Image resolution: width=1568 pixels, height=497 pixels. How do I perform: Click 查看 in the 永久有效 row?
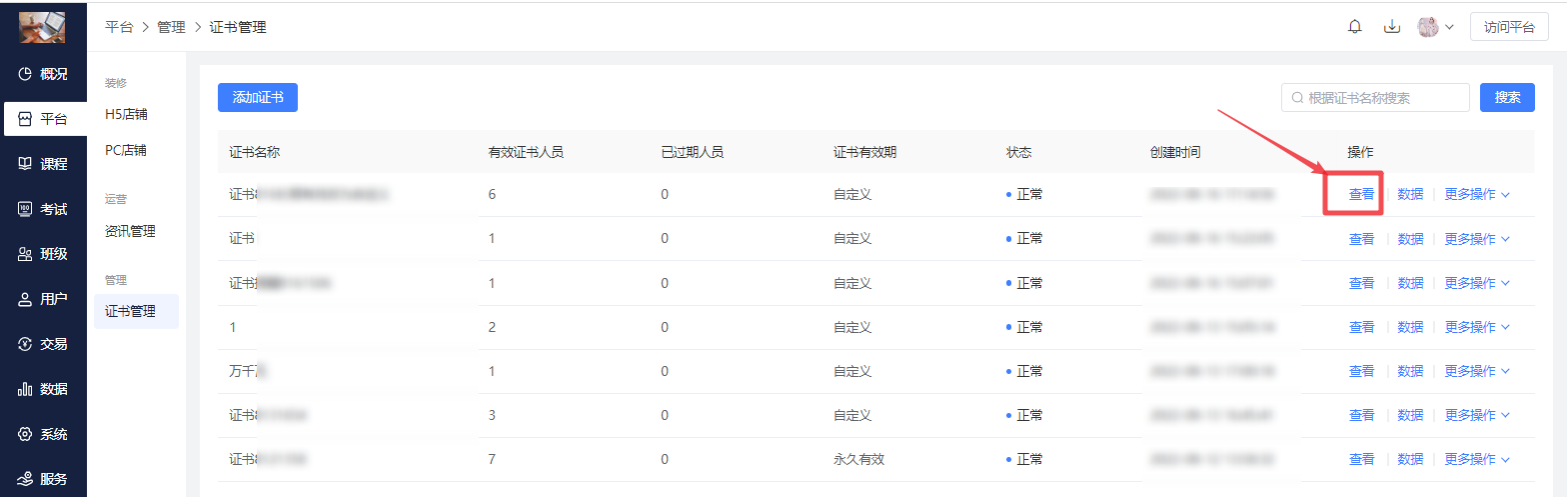(x=1361, y=459)
